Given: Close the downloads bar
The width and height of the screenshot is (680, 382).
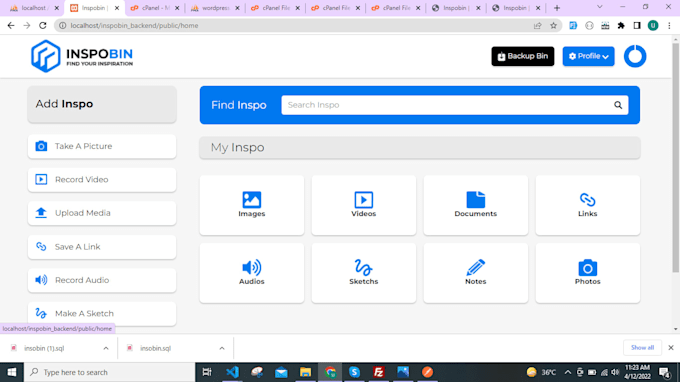Looking at the screenshot, I should point(670,348).
